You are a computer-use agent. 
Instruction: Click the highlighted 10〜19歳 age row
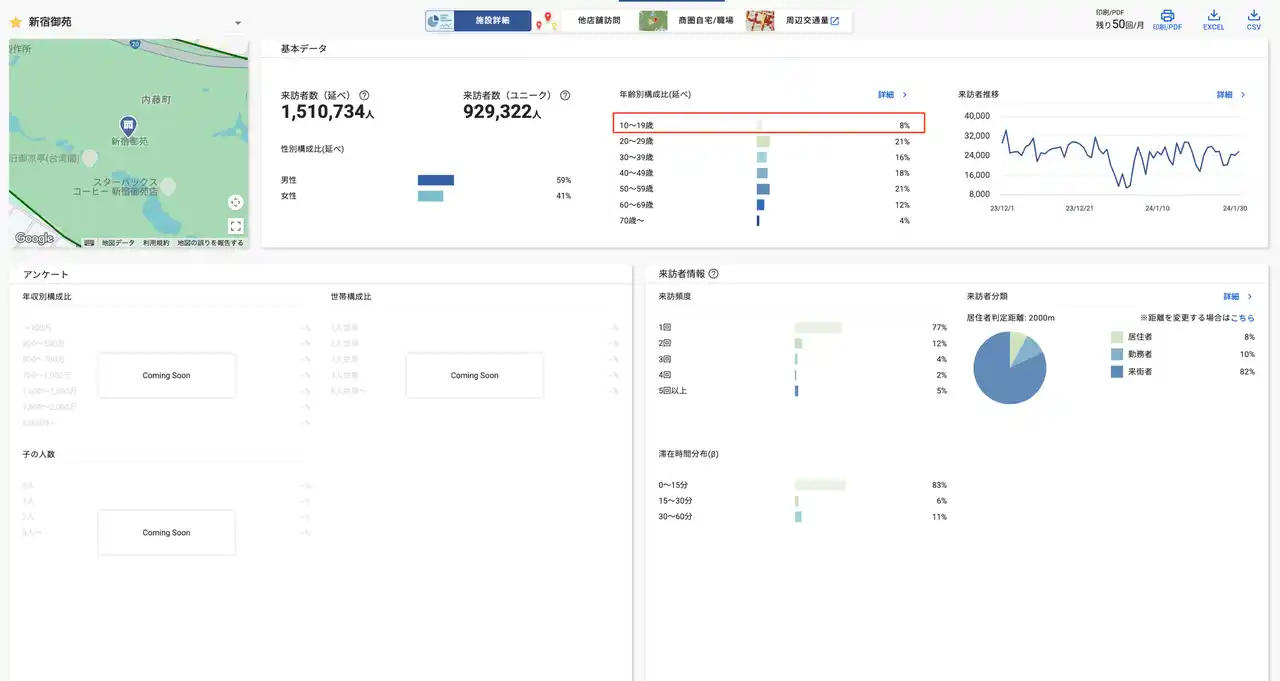[x=768, y=123]
